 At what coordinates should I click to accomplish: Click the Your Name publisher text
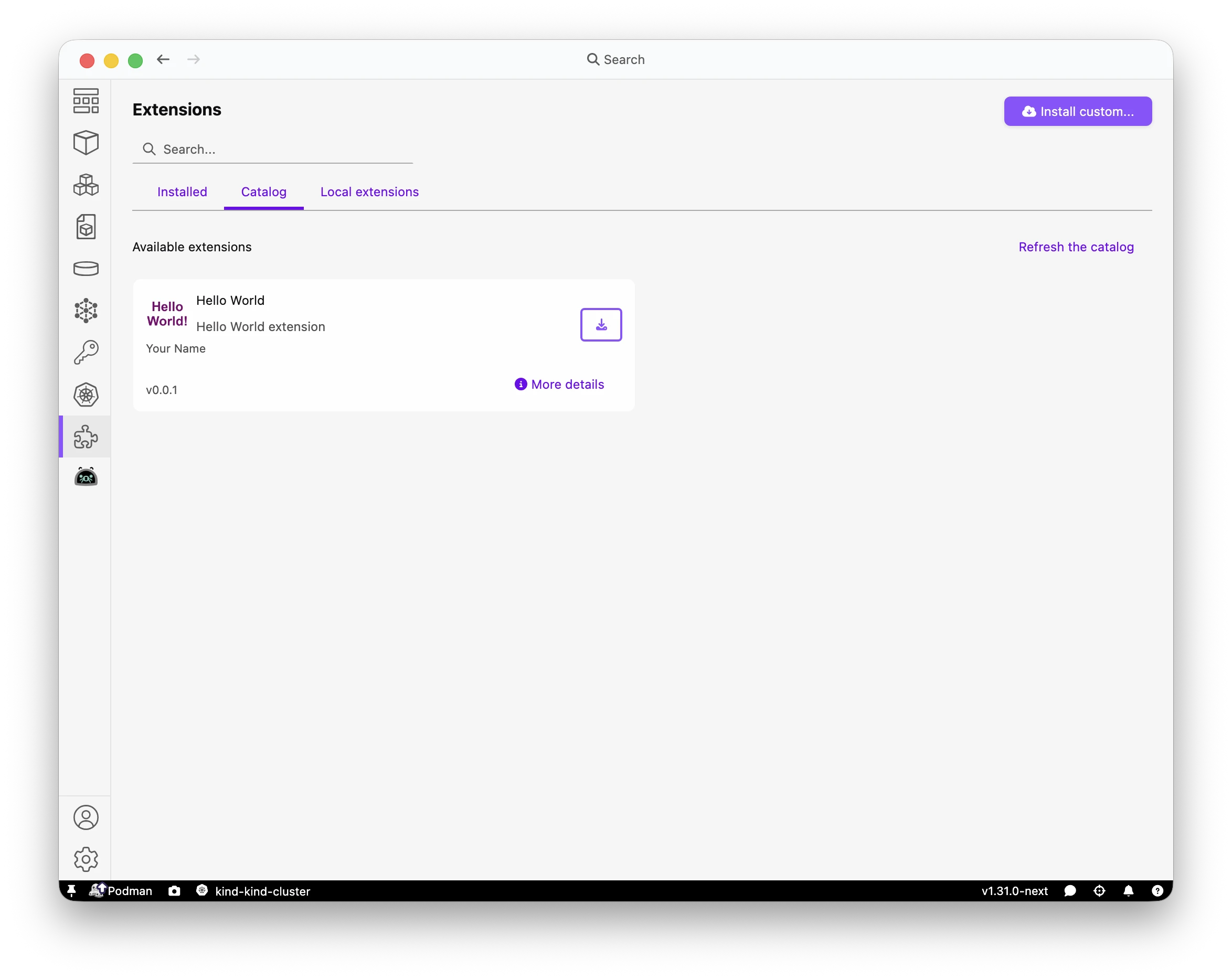175,348
